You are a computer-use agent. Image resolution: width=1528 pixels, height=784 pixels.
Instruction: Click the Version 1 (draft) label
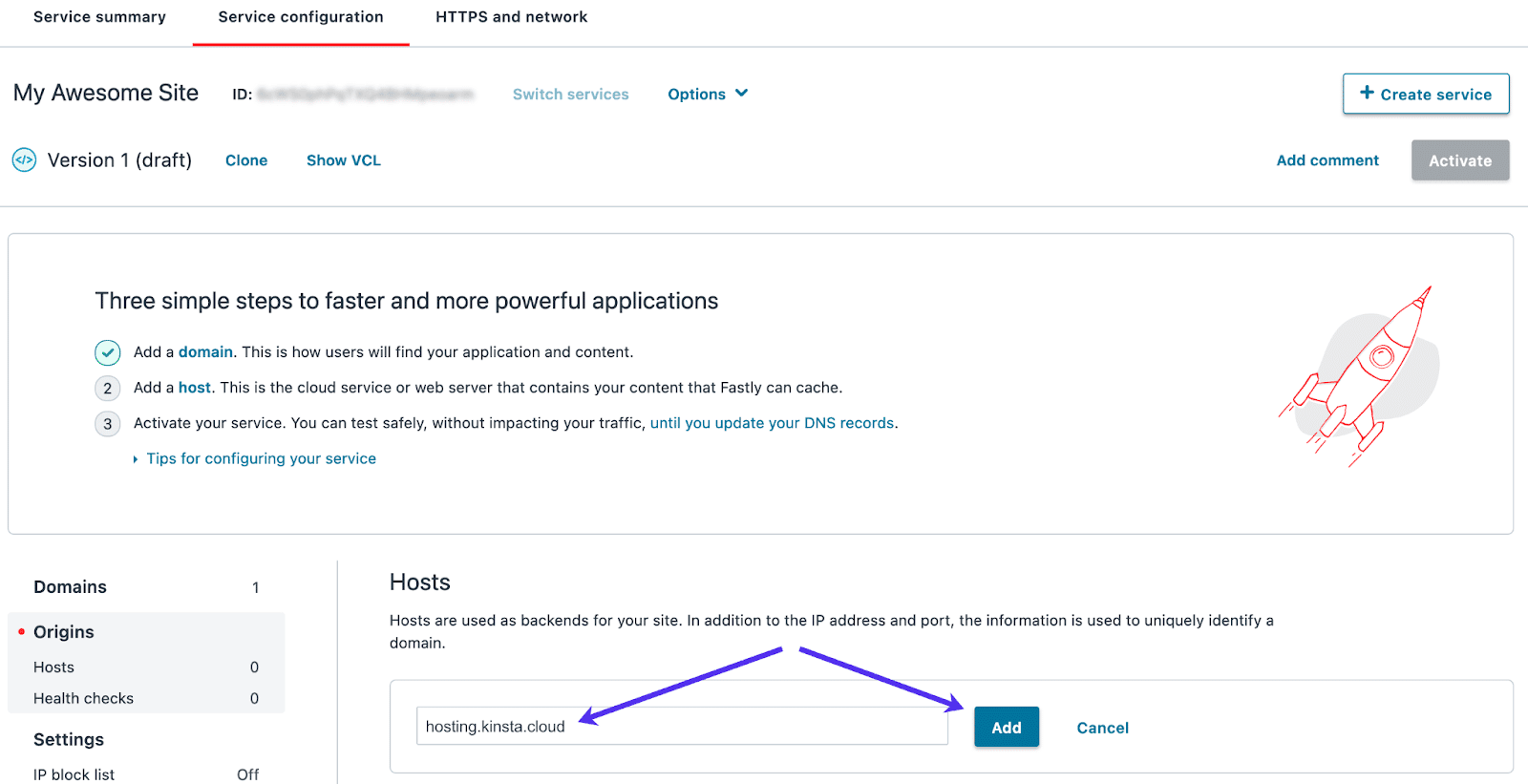click(119, 160)
